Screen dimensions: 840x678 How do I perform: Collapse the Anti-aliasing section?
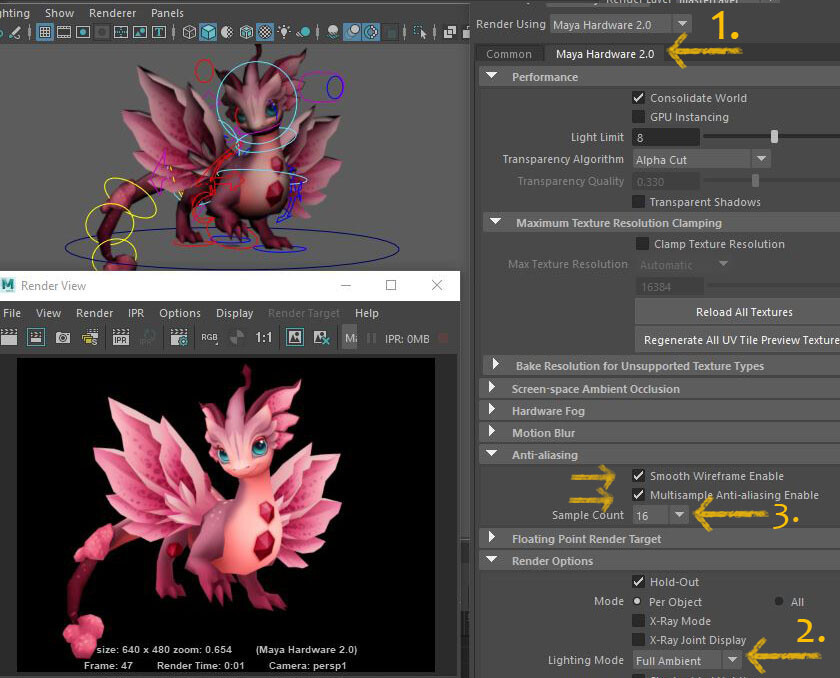click(493, 454)
